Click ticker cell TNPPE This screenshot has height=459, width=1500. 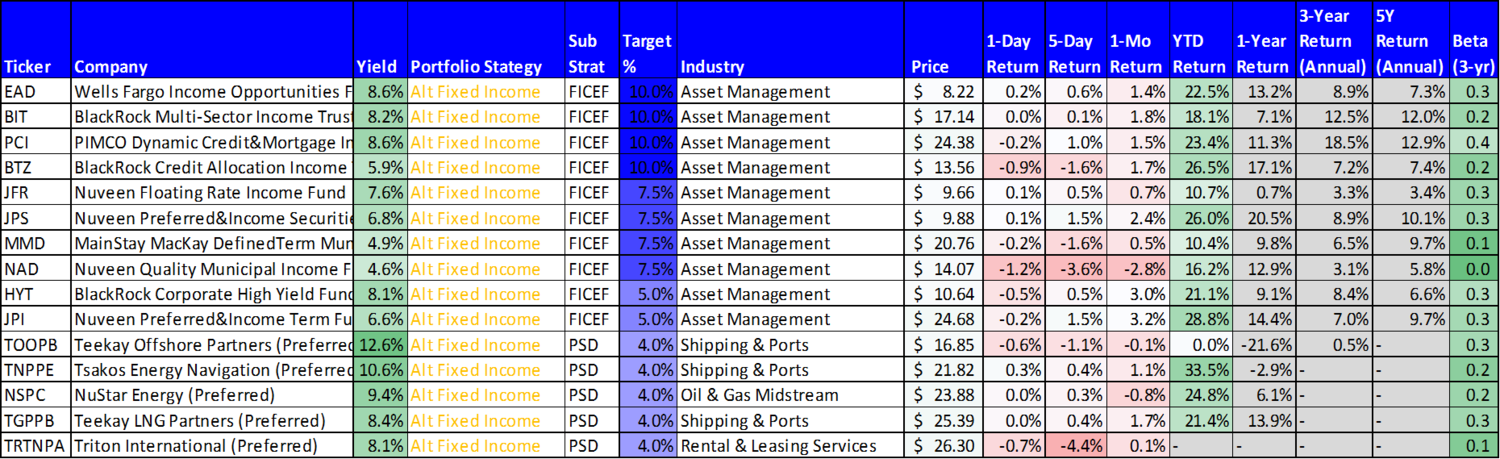[x=36, y=370]
